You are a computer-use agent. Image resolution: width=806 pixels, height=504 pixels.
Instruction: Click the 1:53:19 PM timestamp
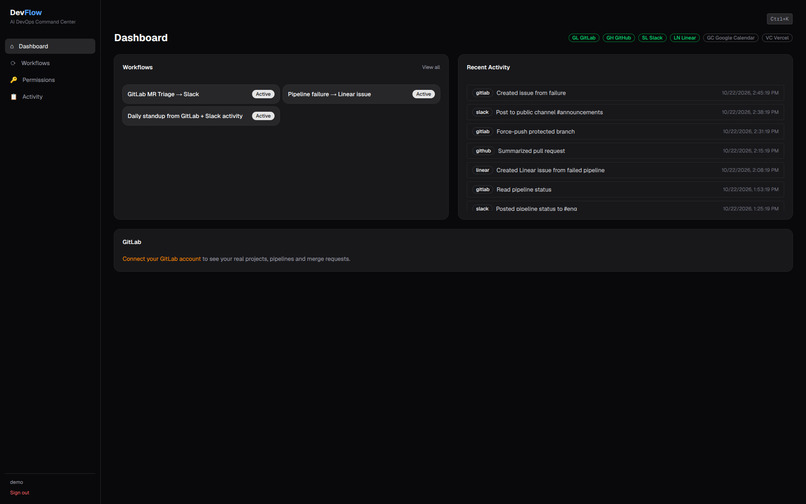[750, 189]
